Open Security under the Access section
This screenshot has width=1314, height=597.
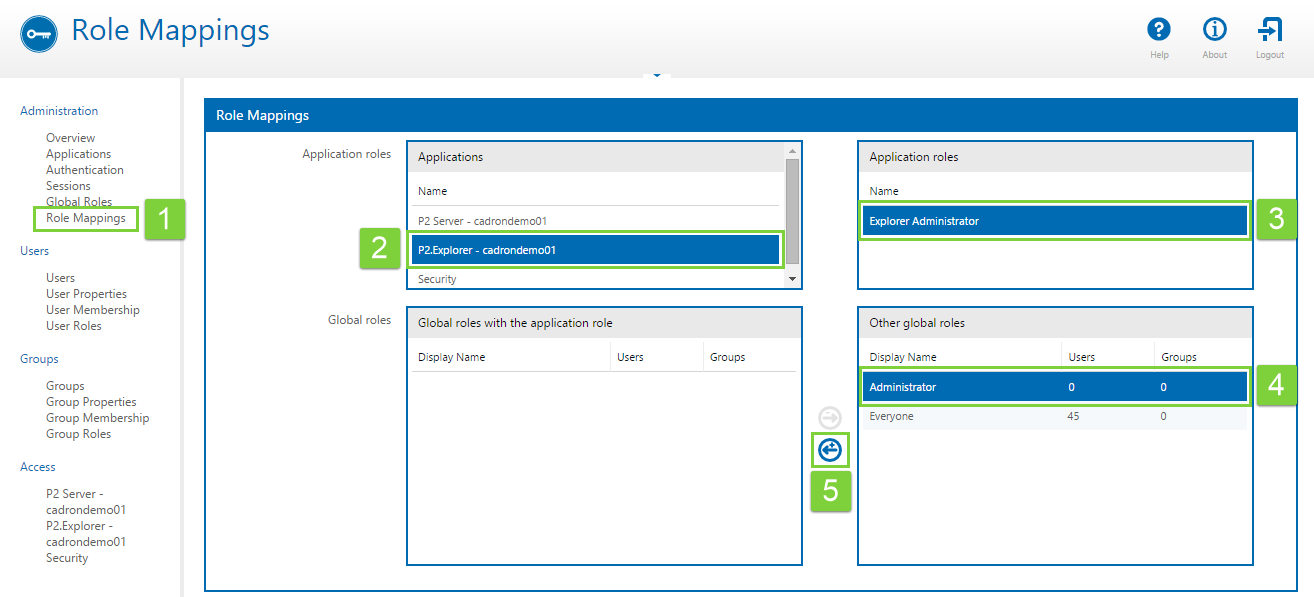[x=67, y=558]
